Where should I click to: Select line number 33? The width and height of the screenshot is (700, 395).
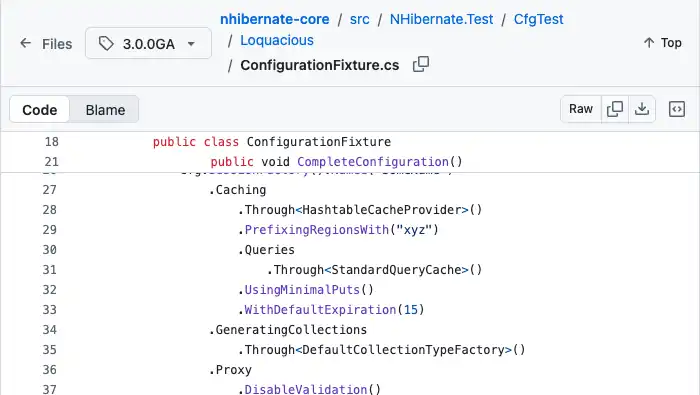50,310
